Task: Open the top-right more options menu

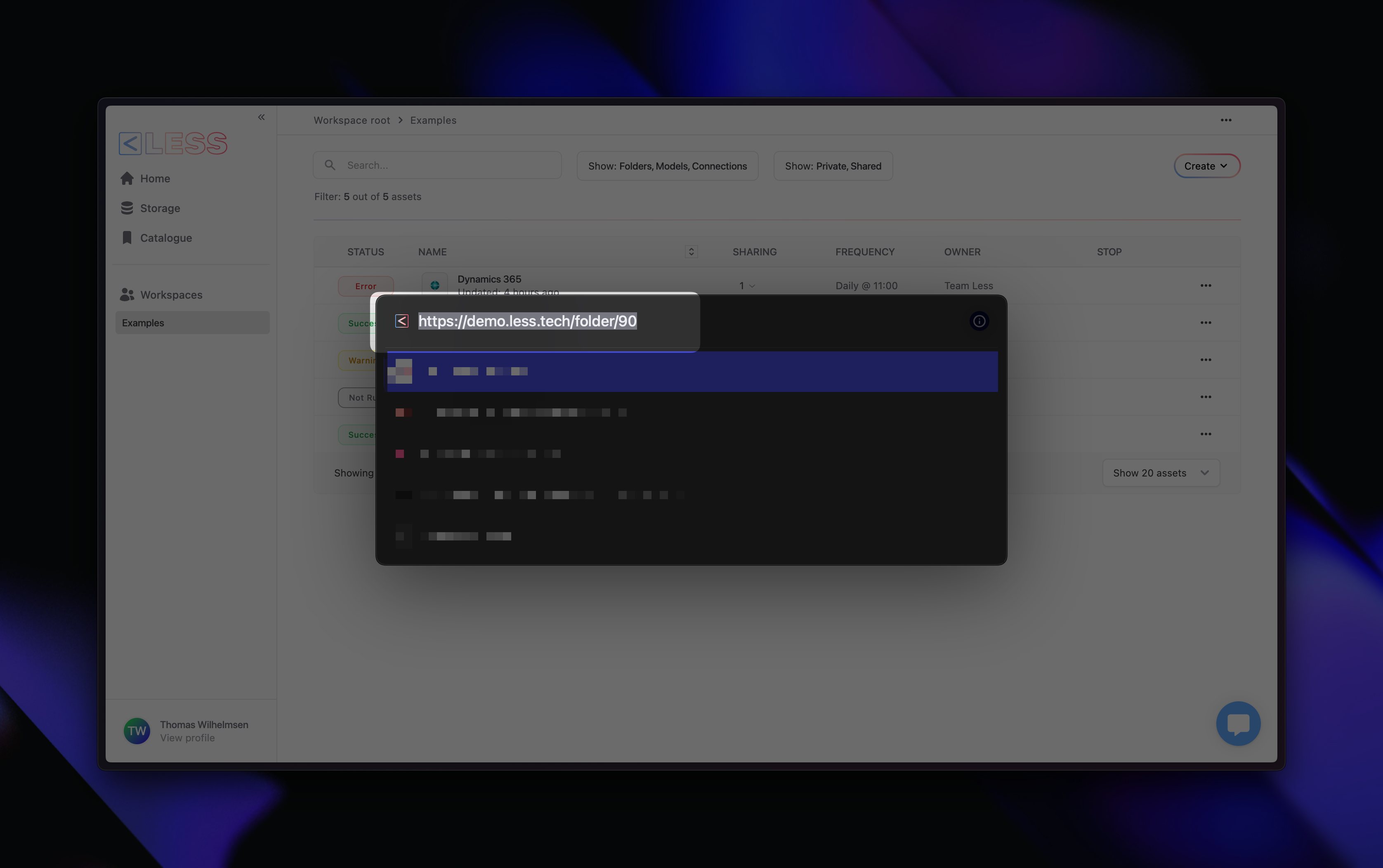Action: (1226, 120)
